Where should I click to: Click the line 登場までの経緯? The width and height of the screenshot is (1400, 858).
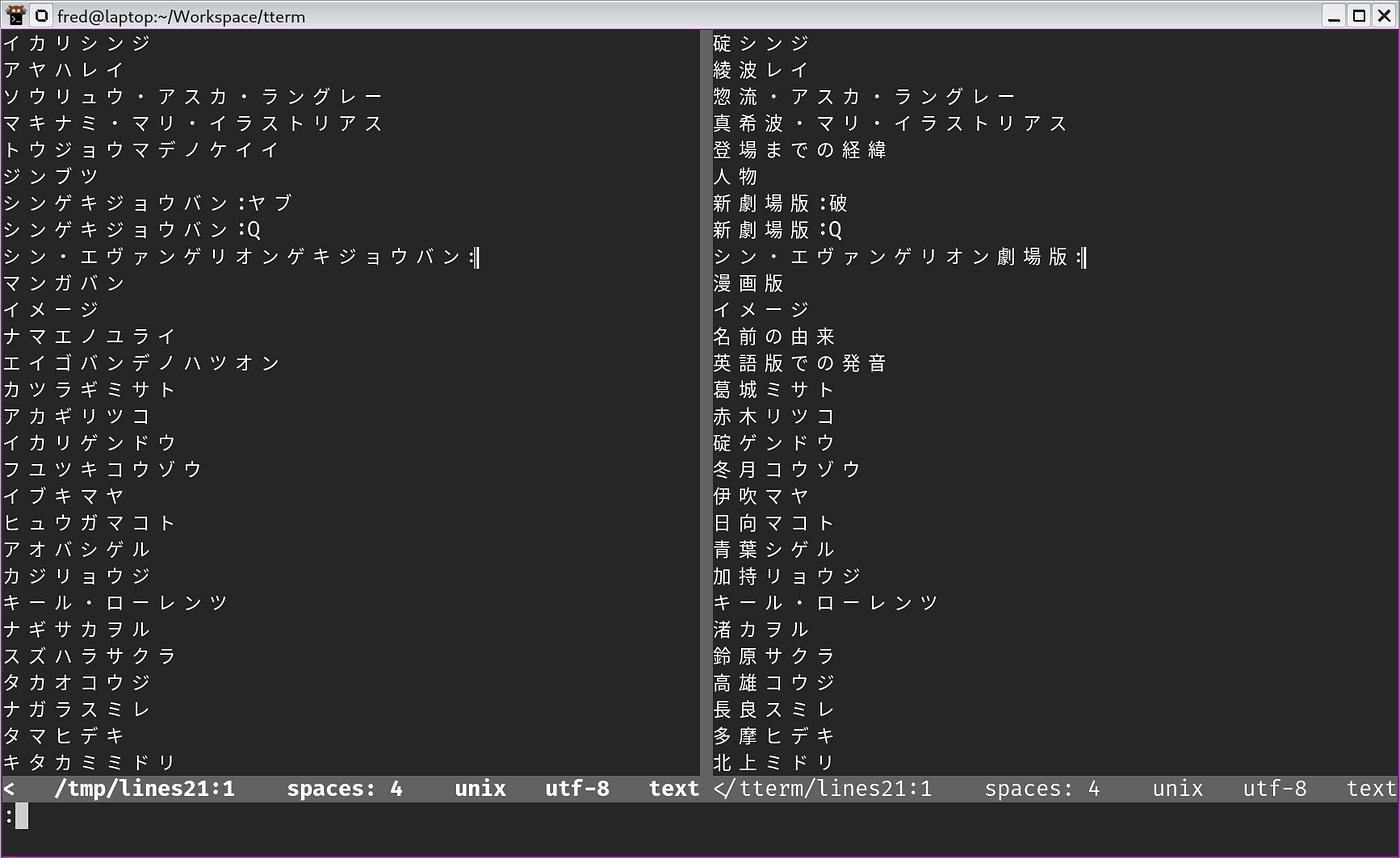point(800,150)
